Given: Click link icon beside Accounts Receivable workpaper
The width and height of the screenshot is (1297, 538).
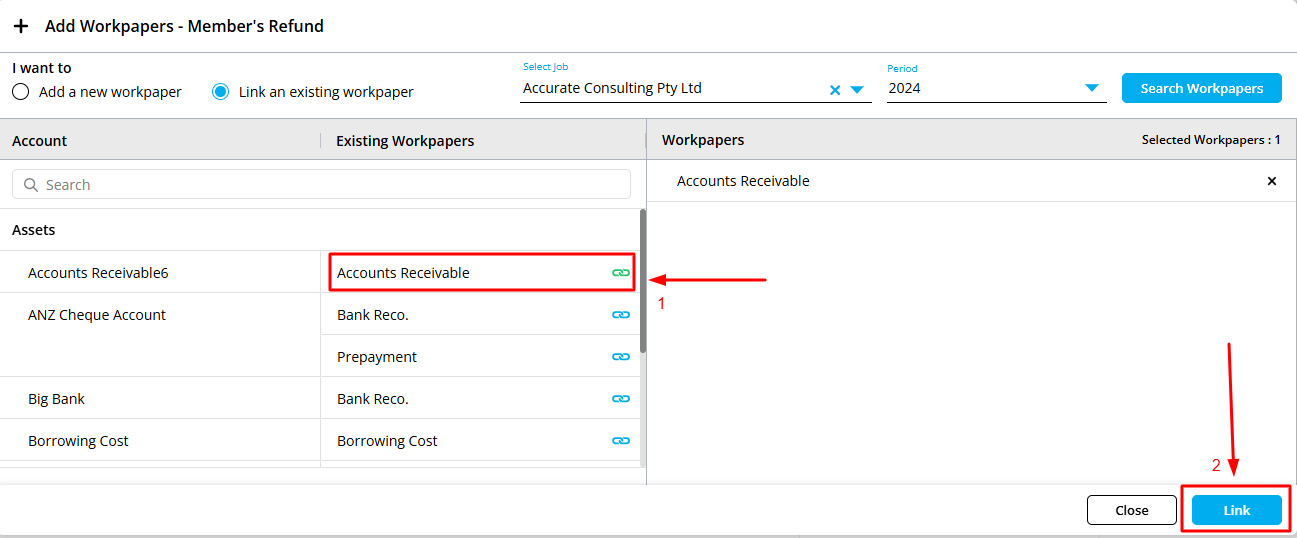Looking at the screenshot, I should point(621,273).
